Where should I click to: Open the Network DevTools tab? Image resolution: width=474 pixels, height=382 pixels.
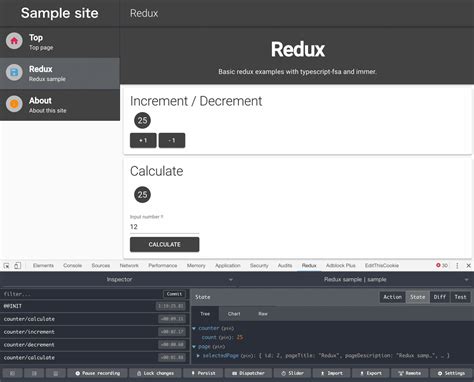(x=129, y=266)
